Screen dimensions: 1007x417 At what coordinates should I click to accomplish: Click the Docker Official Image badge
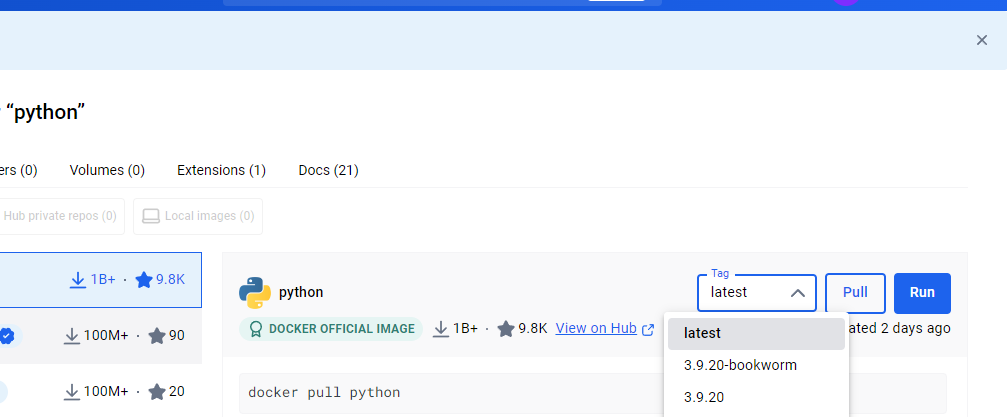tap(331, 329)
